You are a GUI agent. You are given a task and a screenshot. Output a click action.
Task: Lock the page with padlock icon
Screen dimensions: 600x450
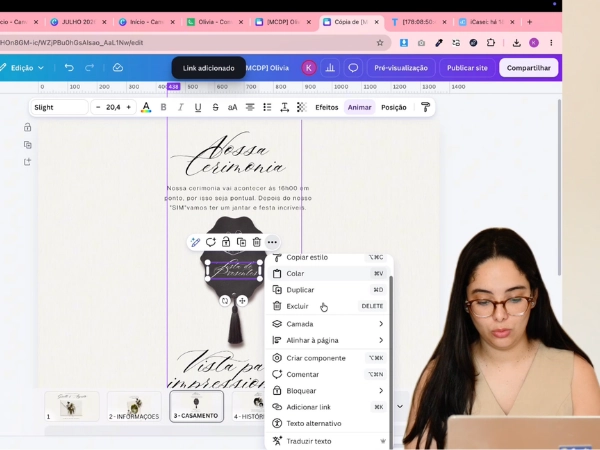coord(28,127)
